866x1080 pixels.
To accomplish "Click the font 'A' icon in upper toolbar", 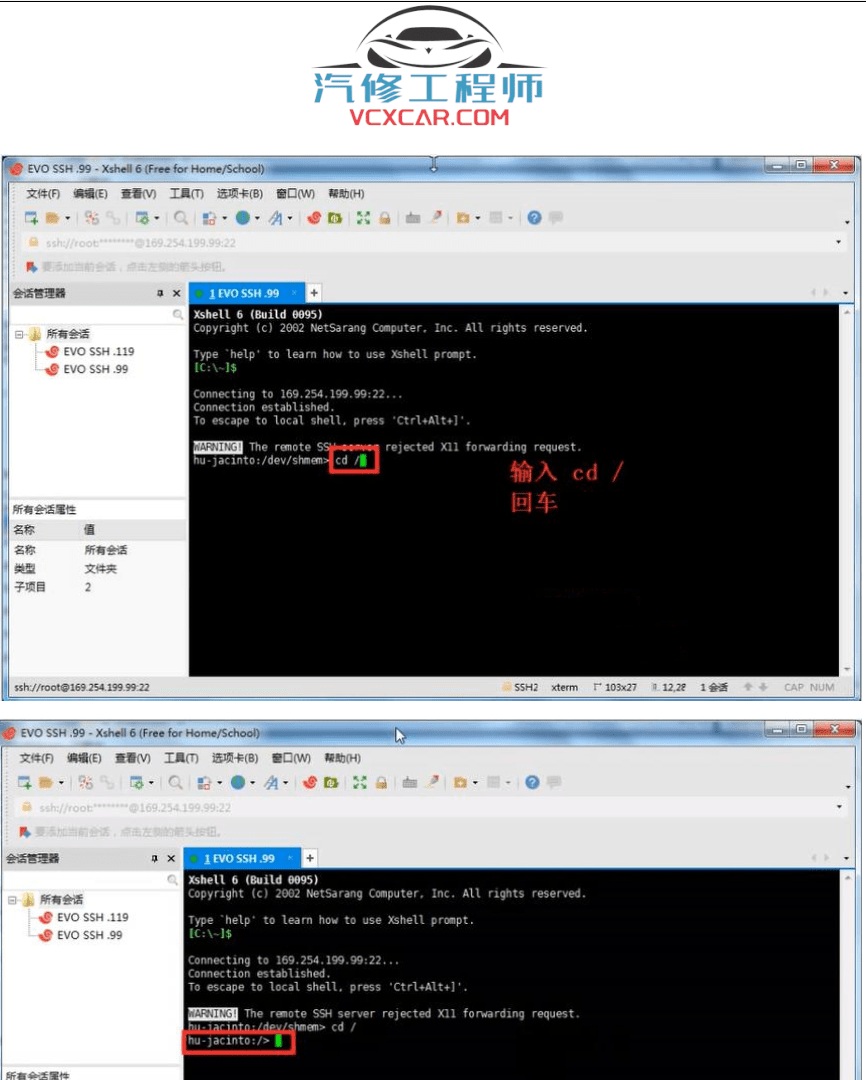I will coord(275,218).
